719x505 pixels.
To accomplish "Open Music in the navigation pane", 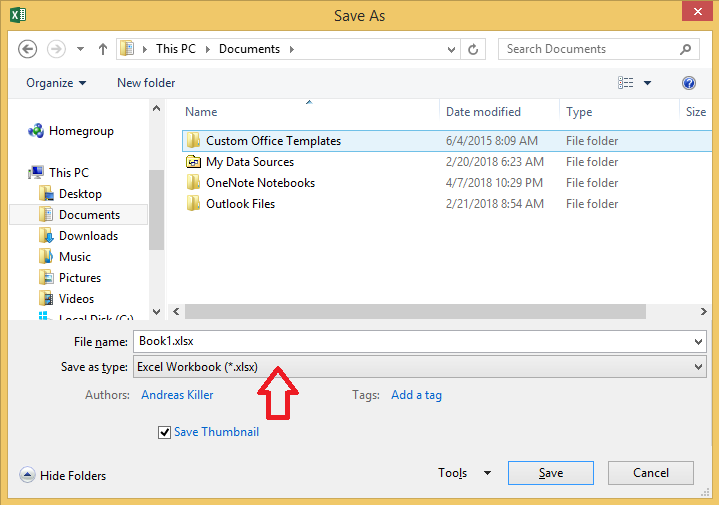I will [75, 257].
